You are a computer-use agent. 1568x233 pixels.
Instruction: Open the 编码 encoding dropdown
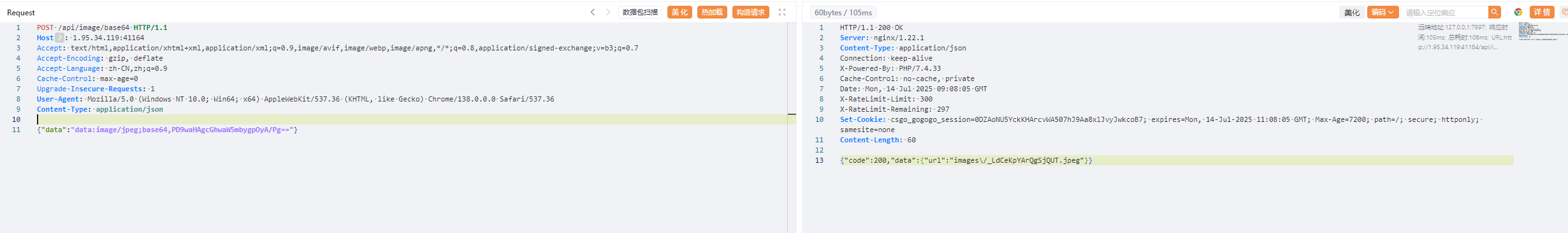[x=1383, y=12]
